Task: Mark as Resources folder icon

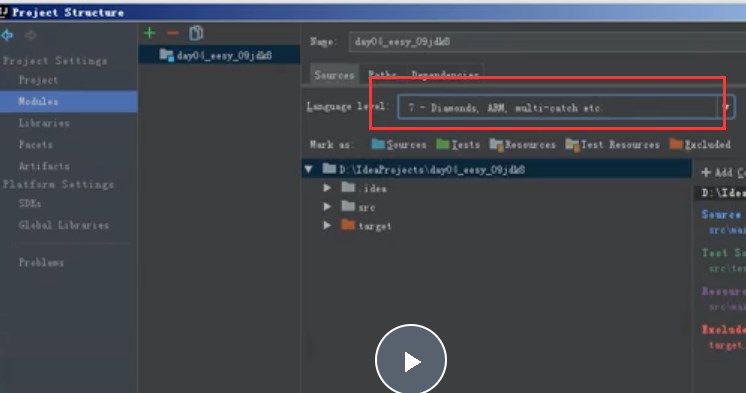Action: coord(496,144)
